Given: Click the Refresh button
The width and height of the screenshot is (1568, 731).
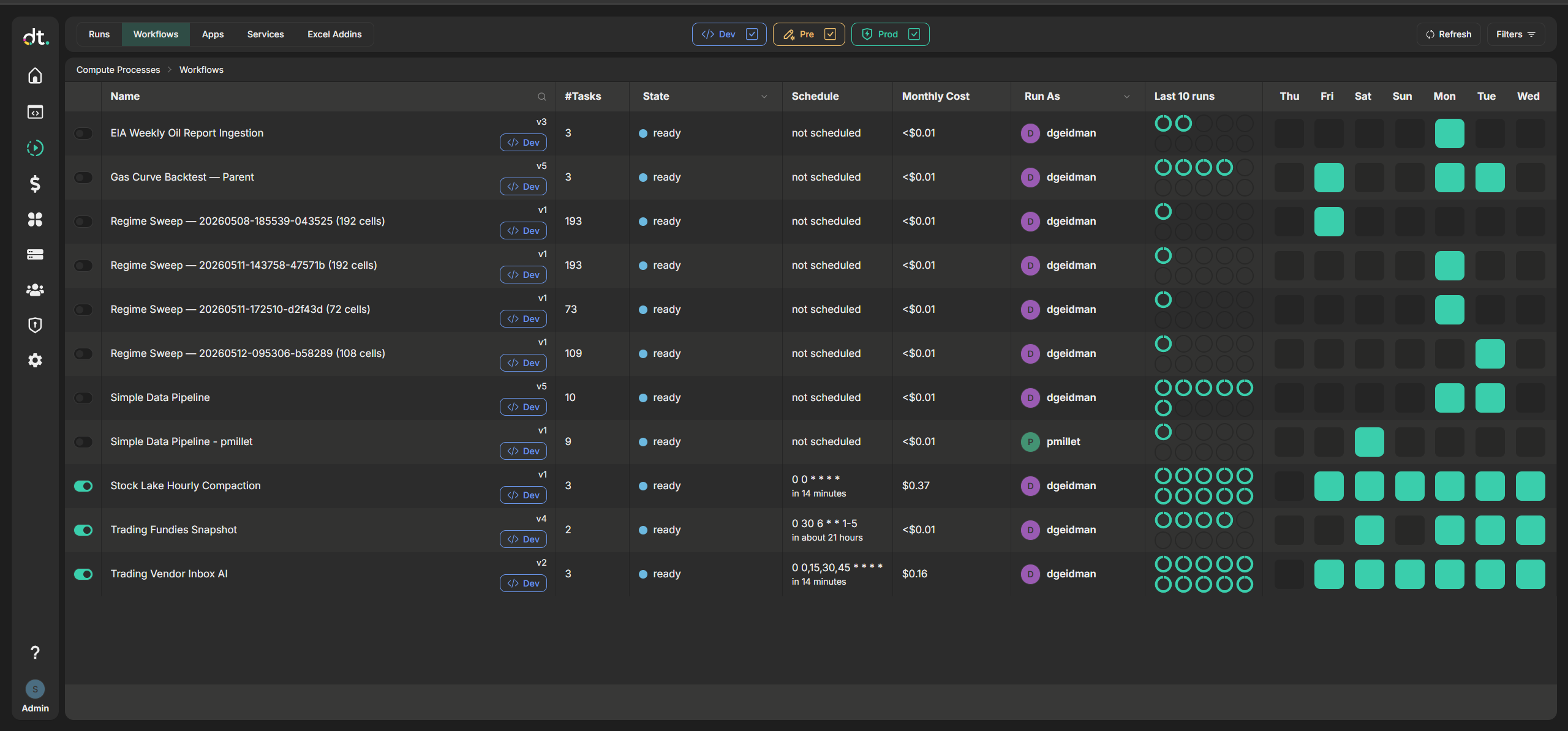Looking at the screenshot, I should (1449, 34).
